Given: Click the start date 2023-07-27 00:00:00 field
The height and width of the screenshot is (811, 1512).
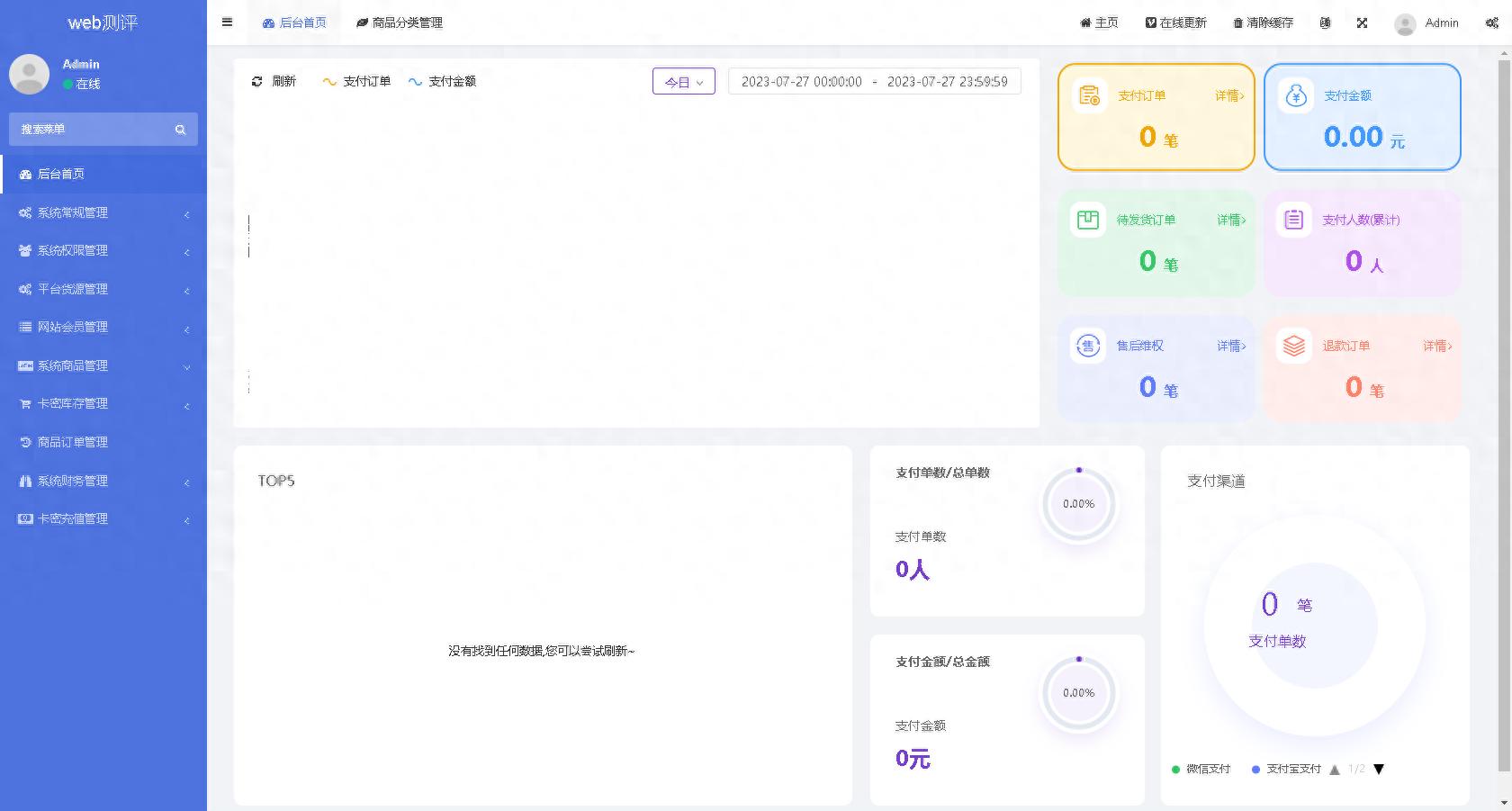Looking at the screenshot, I should [x=801, y=81].
